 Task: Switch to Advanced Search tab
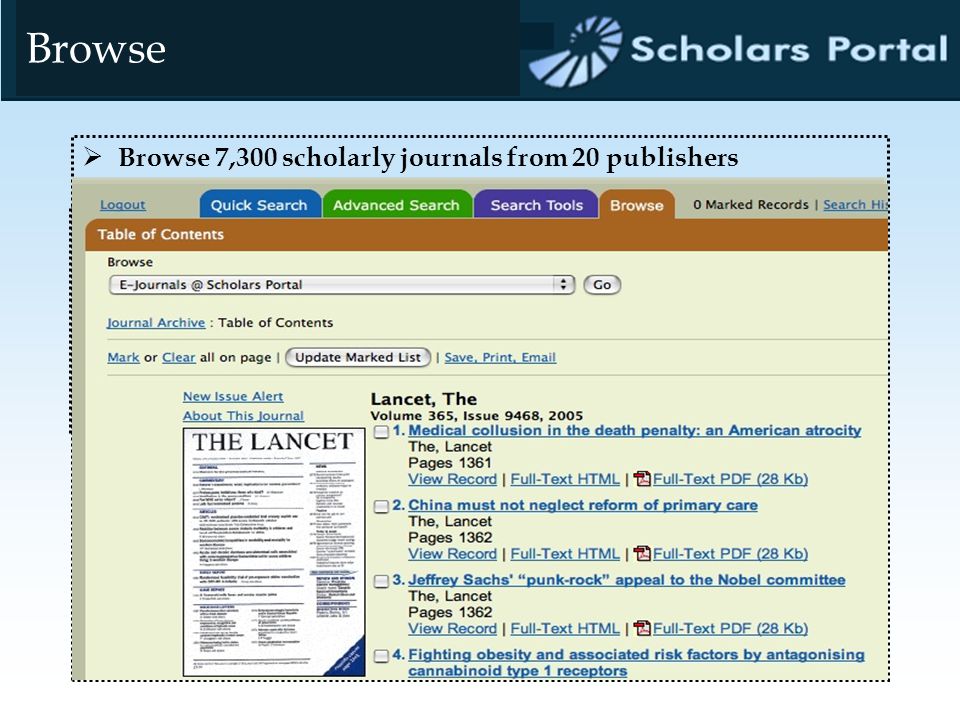(397, 205)
